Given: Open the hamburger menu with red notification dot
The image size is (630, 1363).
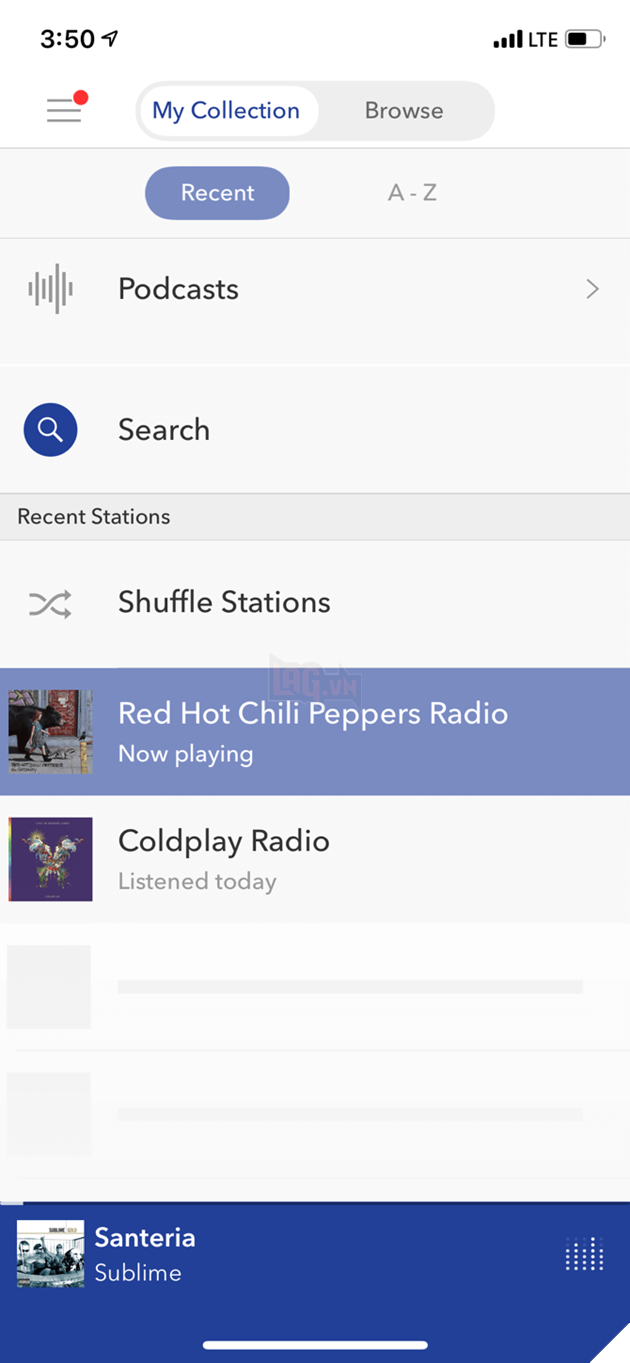Looking at the screenshot, I should [x=66, y=108].
